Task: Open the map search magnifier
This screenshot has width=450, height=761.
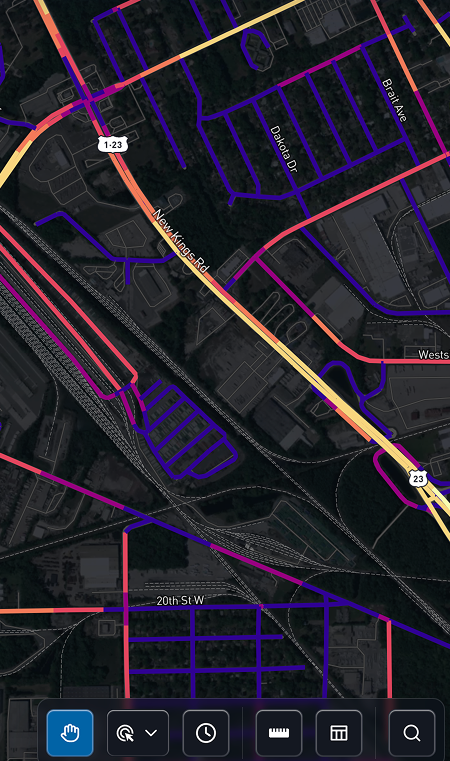Action: click(x=412, y=733)
